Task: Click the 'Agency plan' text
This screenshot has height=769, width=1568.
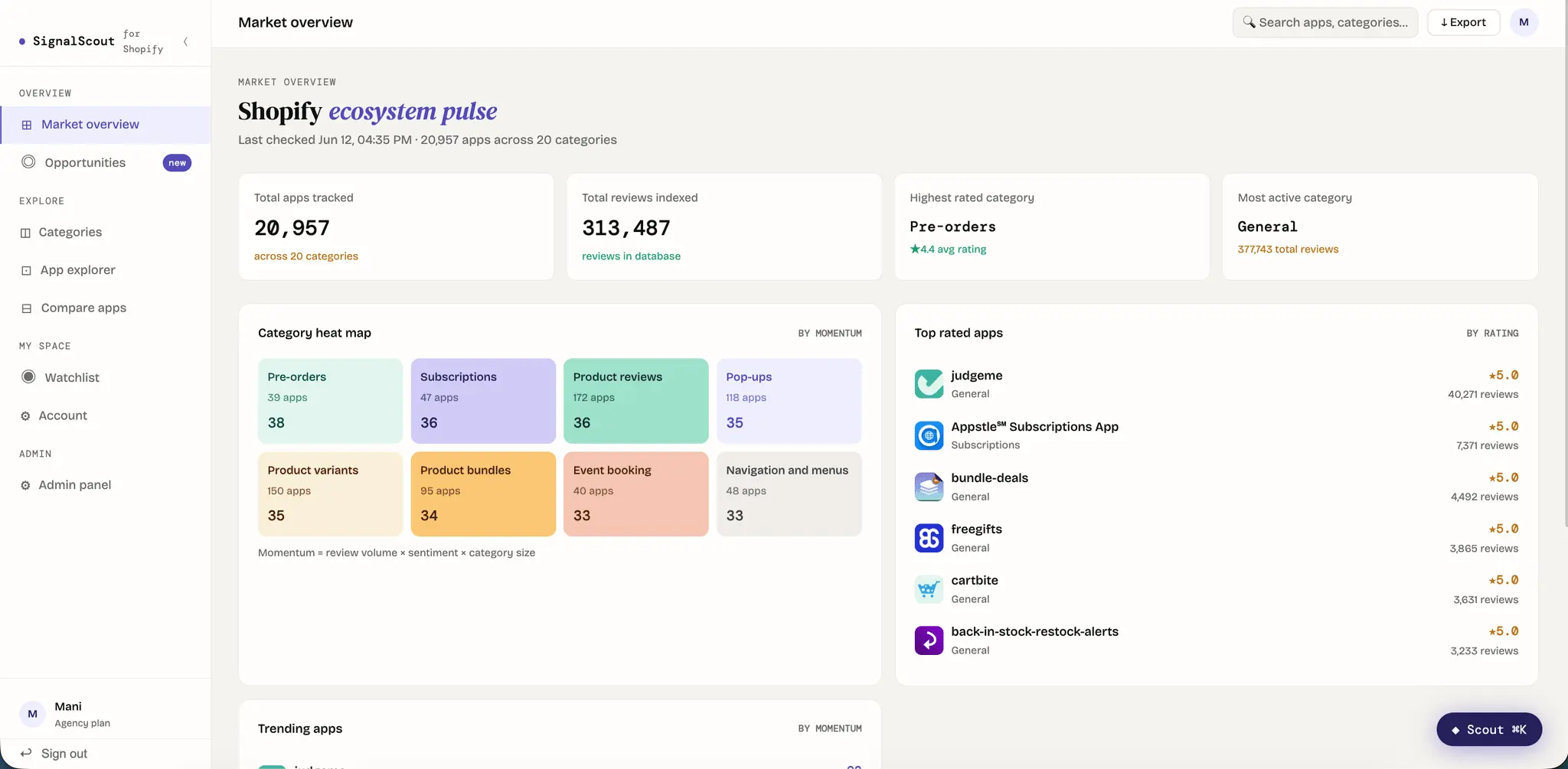Action: point(83,723)
